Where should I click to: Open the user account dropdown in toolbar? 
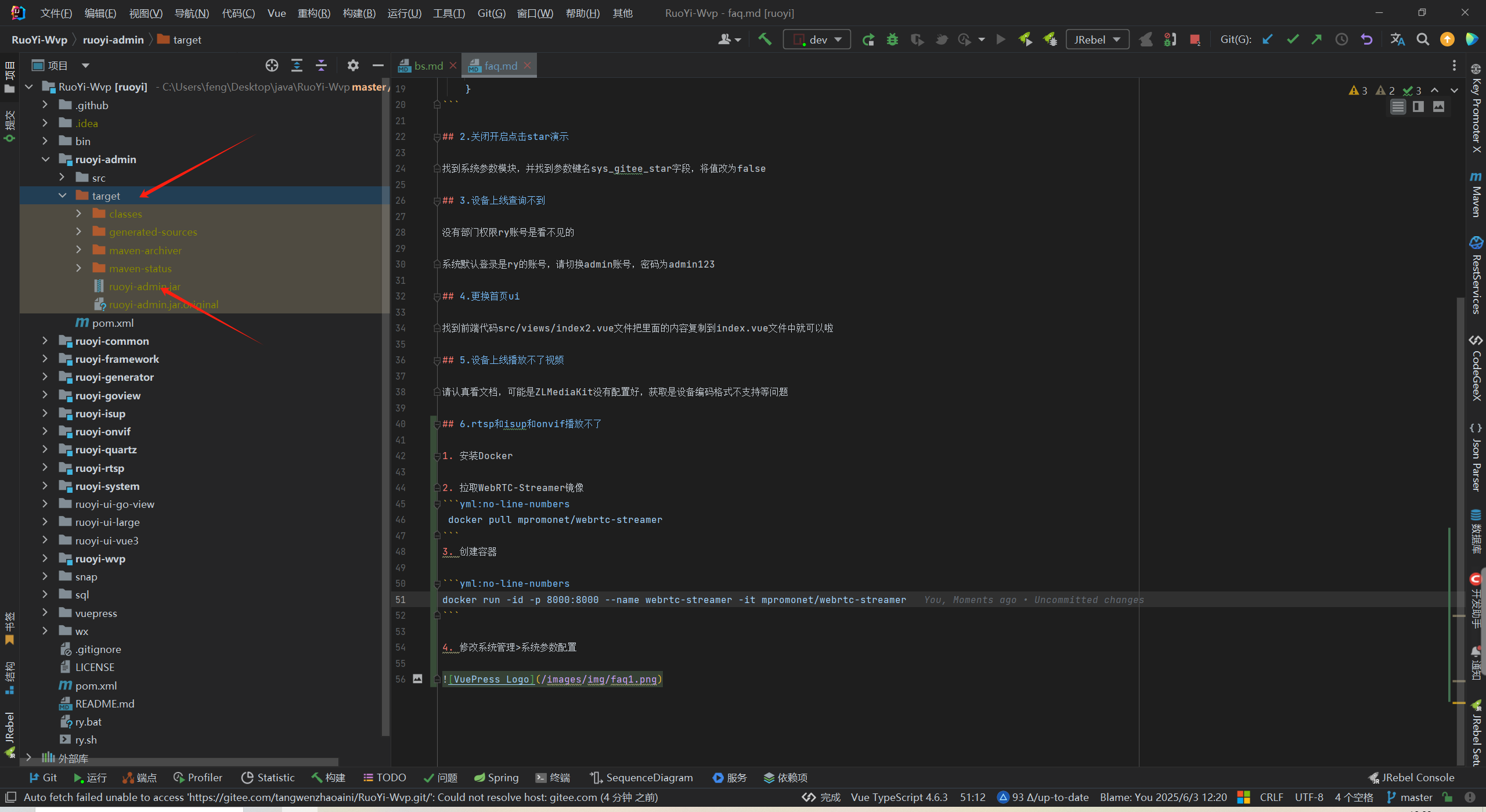pyautogui.click(x=729, y=39)
